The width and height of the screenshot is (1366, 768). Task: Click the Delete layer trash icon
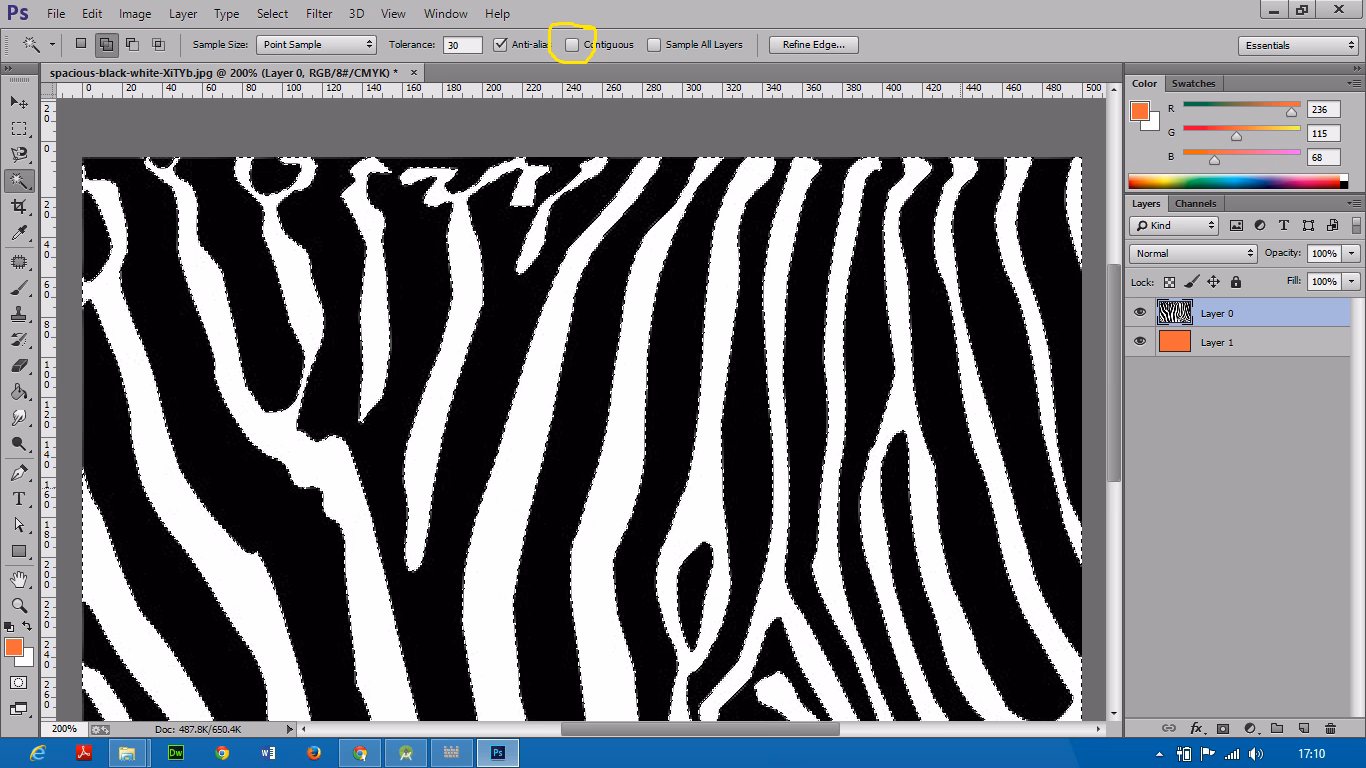[x=1331, y=729]
